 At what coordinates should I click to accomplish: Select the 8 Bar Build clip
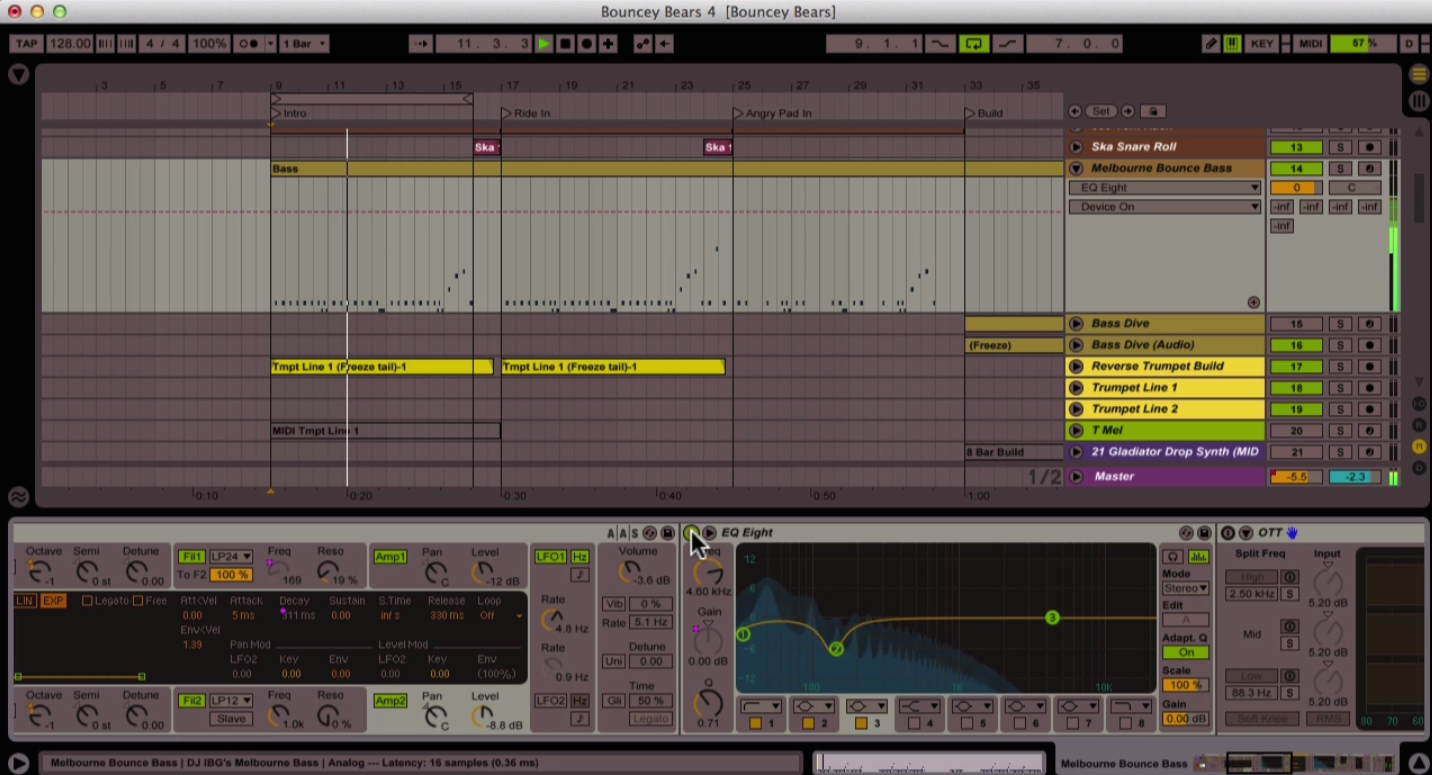pyautogui.click(x=1014, y=452)
